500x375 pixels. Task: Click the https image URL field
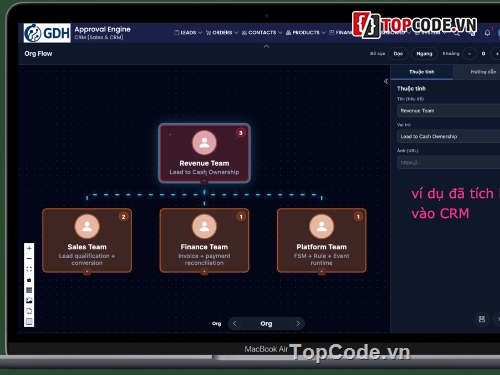pyautogui.click(x=448, y=162)
